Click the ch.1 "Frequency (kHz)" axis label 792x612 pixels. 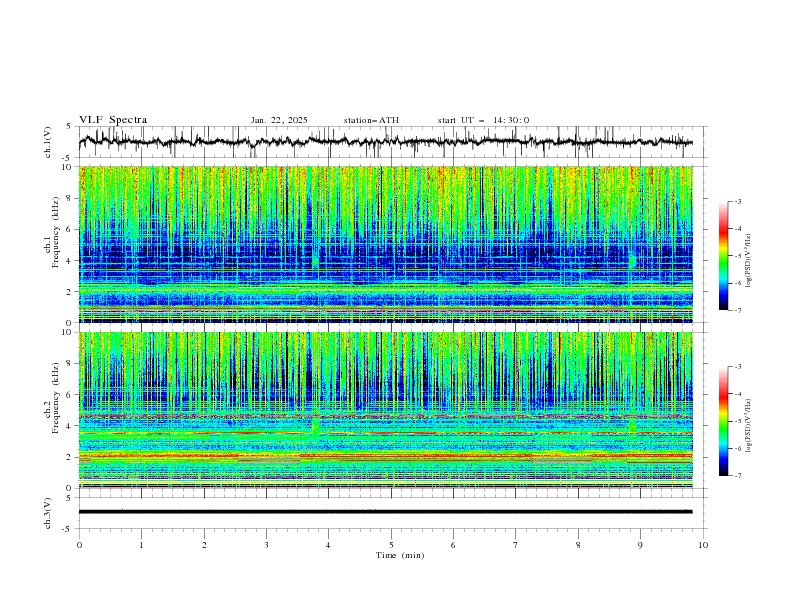click(56, 233)
